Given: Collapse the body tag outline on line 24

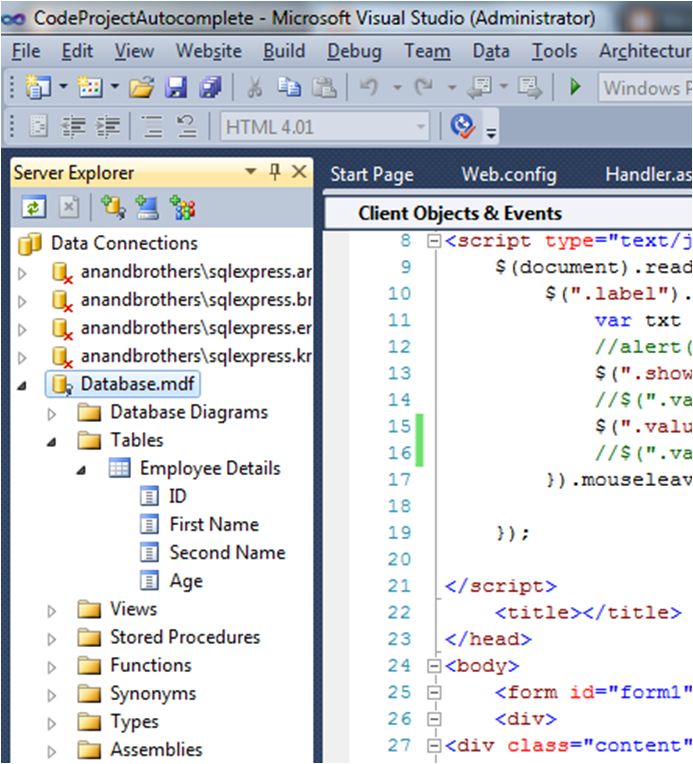Looking at the screenshot, I should click(434, 666).
